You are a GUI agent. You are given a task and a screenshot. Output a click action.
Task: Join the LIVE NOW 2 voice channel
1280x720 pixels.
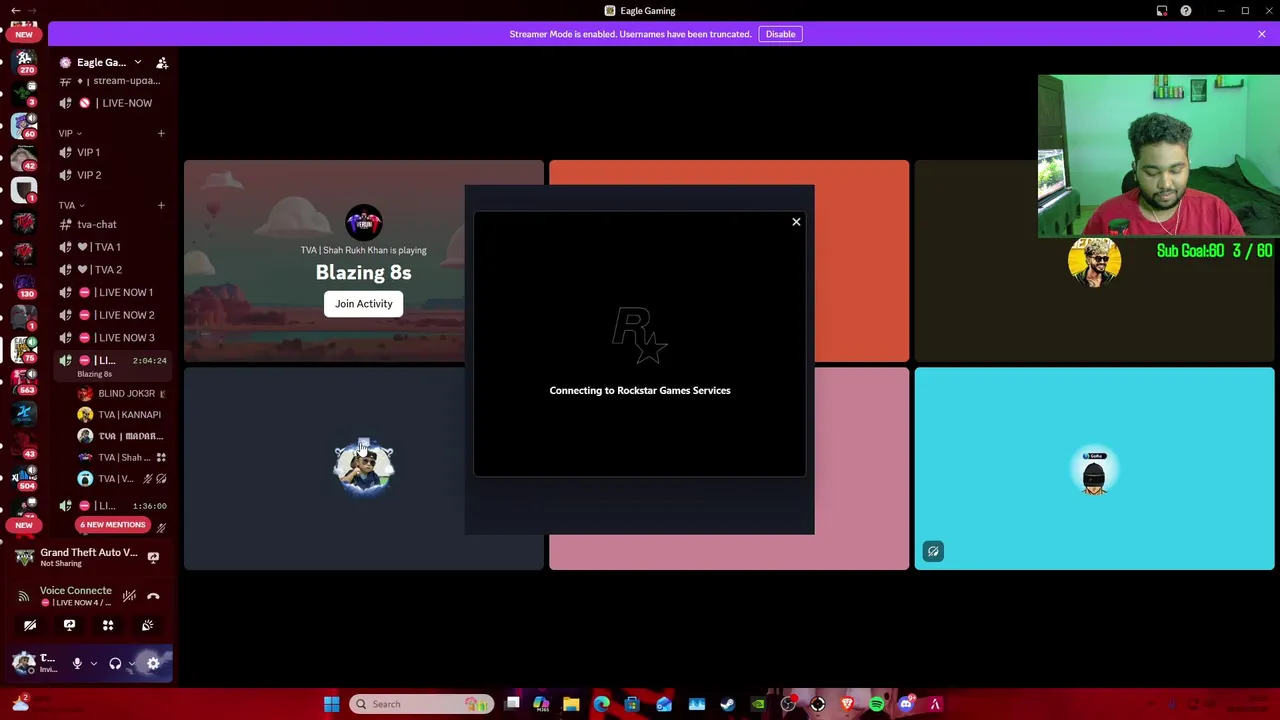click(113, 315)
